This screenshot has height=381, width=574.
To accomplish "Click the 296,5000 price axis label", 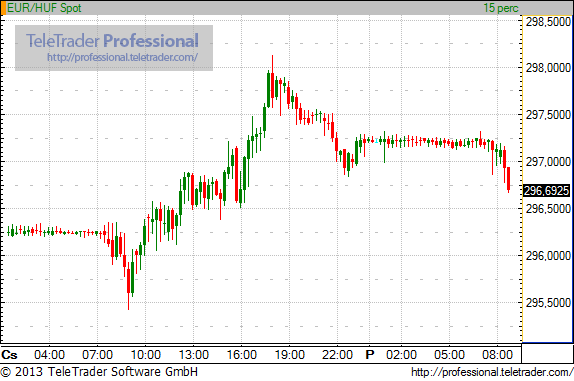I will (548, 209).
